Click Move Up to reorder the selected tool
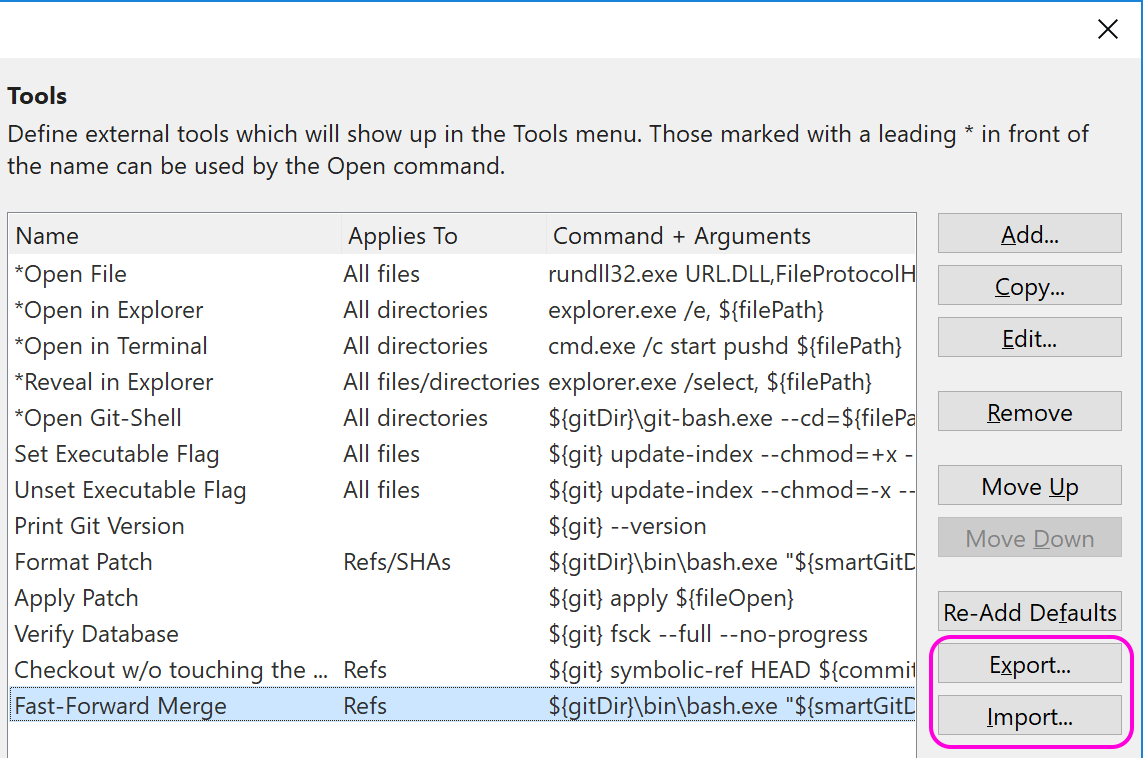Image resolution: width=1143 pixels, height=758 pixels. point(1029,485)
